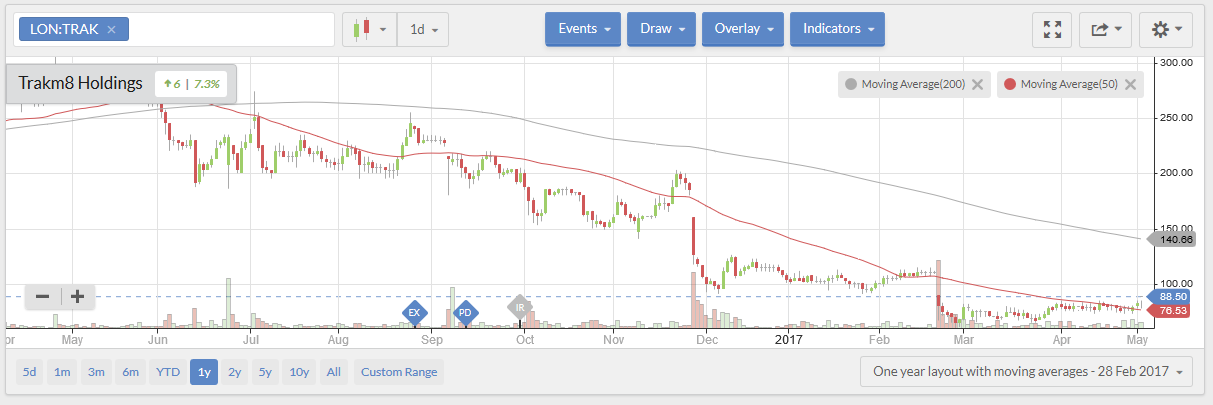Expand the Overlay dropdown menu
The image size is (1213, 405).
pos(742,29)
